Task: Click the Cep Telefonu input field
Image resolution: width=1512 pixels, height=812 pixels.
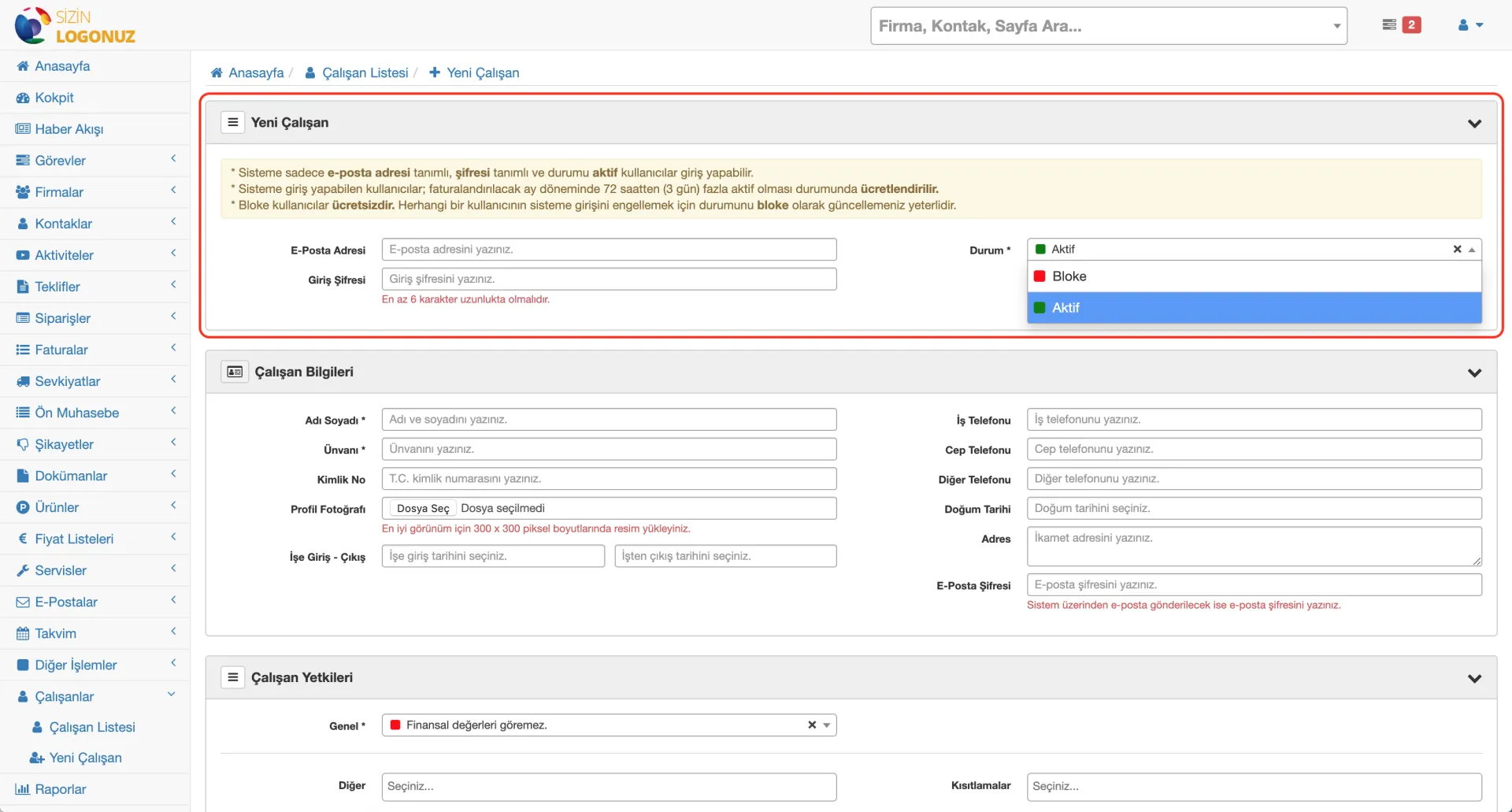Action: coord(1254,449)
